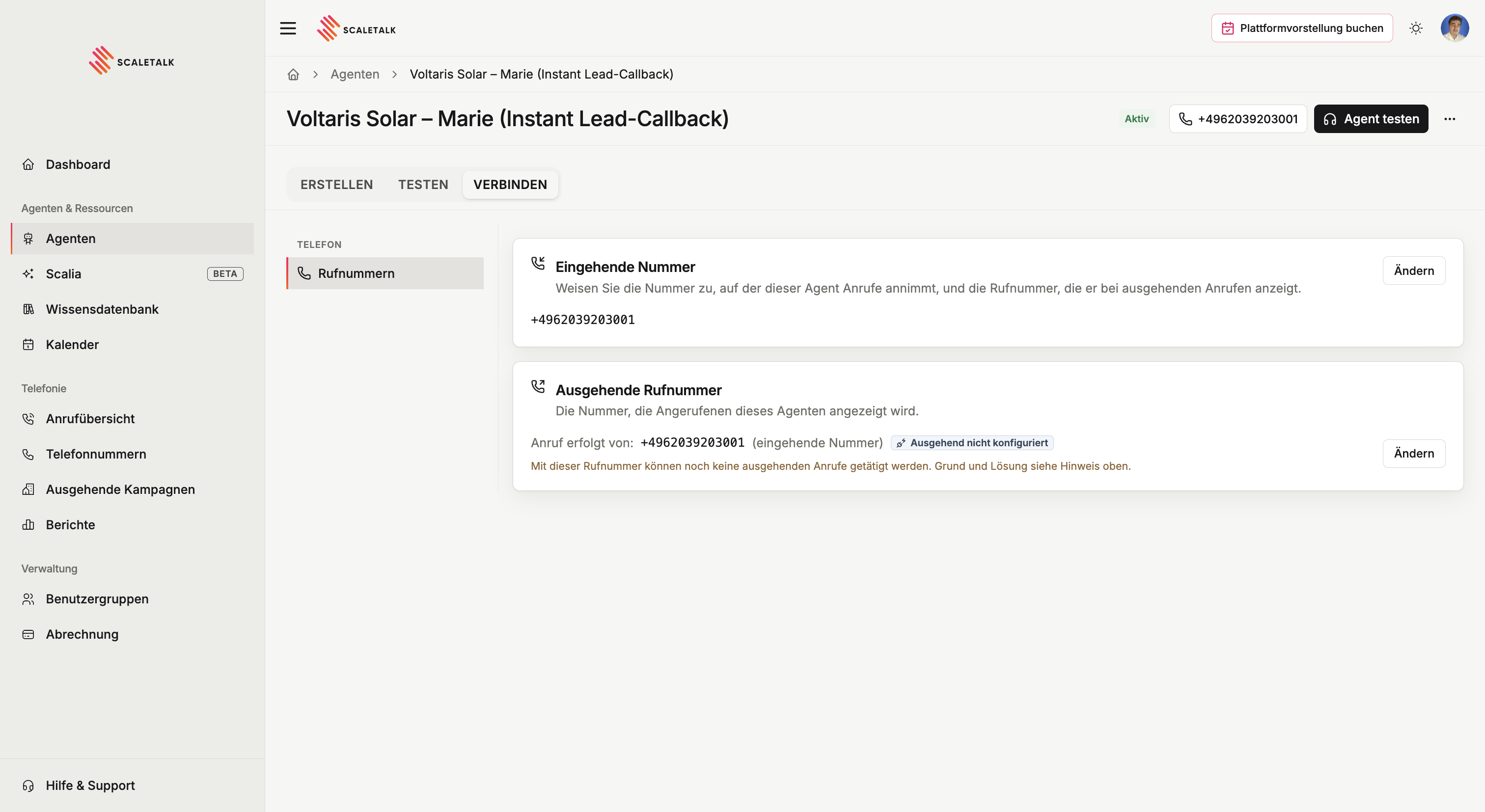The height and width of the screenshot is (812, 1485).
Task: Navigate to Telefonnummern
Action: pyautogui.click(x=133, y=454)
